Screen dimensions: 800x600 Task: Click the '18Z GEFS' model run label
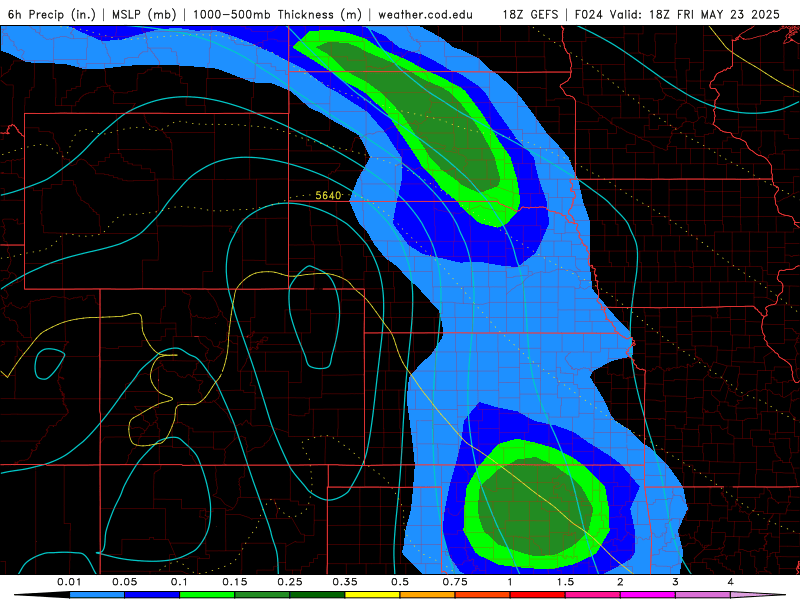(x=531, y=14)
